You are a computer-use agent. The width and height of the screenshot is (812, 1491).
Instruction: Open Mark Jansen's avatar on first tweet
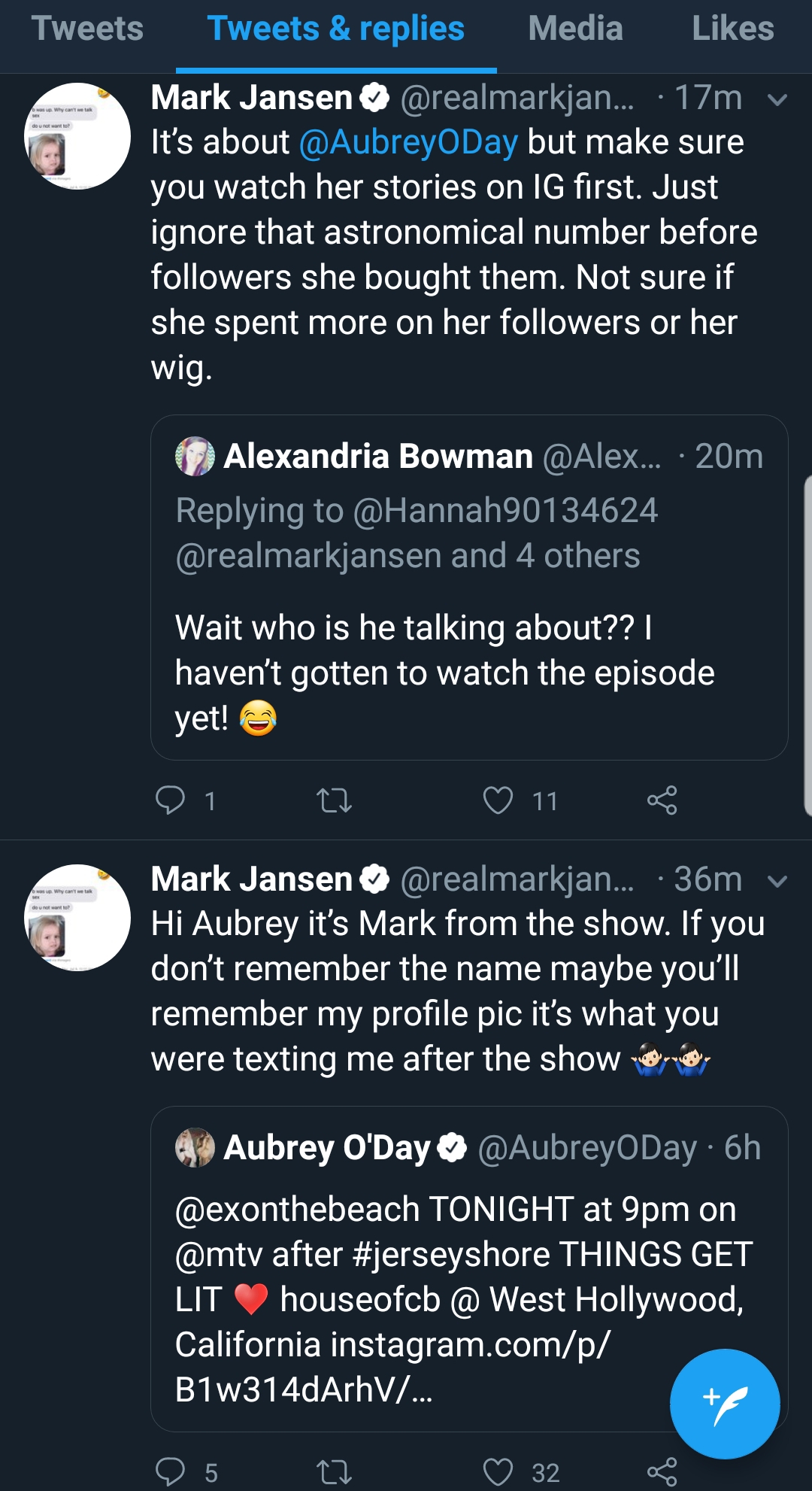77,136
